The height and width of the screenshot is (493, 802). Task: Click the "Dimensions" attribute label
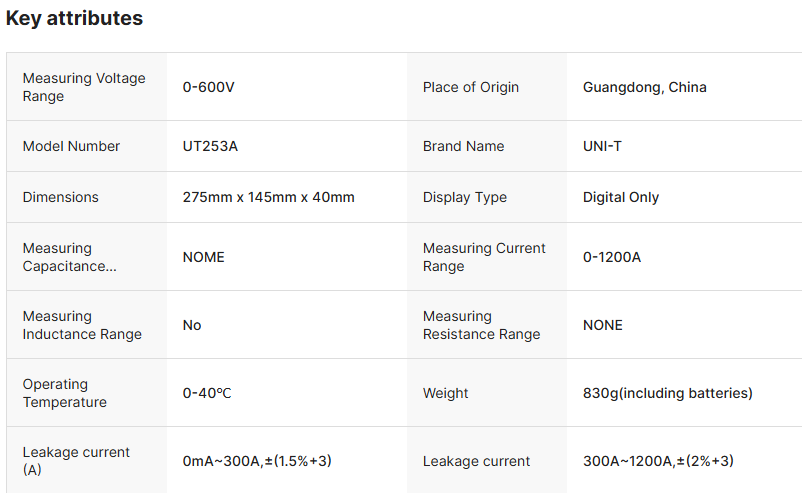click(60, 197)
